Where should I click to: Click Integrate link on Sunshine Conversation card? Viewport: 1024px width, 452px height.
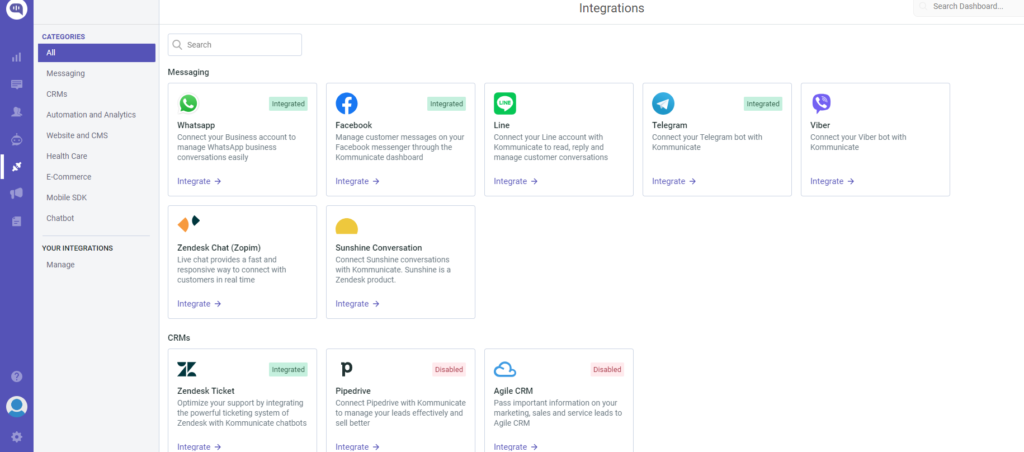click(357, 304)
